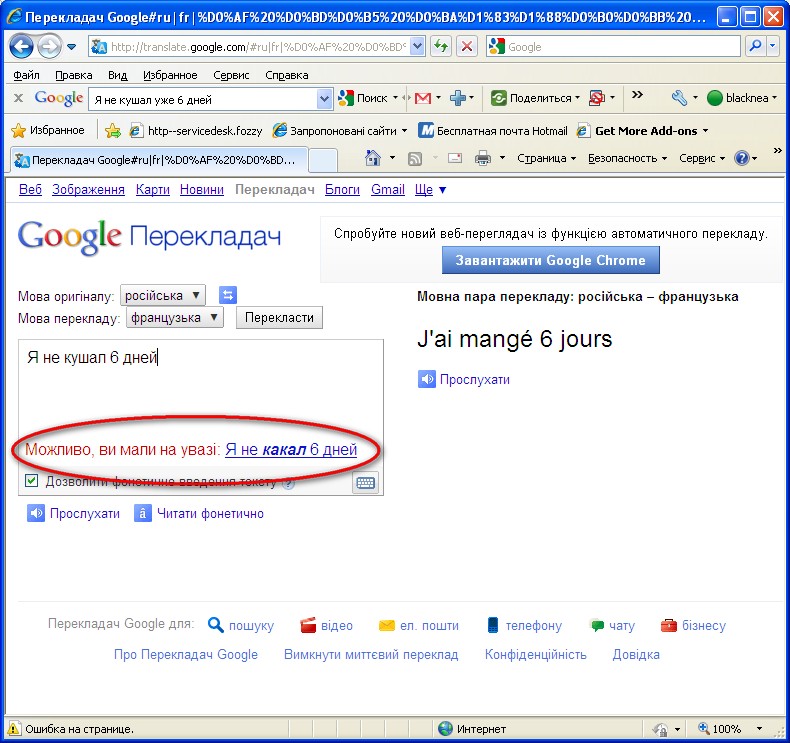790x743 pixels.
Task: Open the Карти link in top navigation
Action: [152, 190]
